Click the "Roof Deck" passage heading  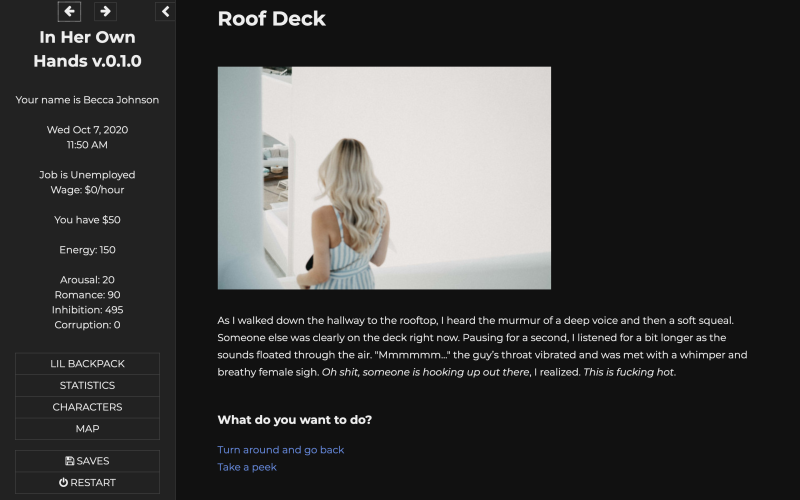coord(271,19)
